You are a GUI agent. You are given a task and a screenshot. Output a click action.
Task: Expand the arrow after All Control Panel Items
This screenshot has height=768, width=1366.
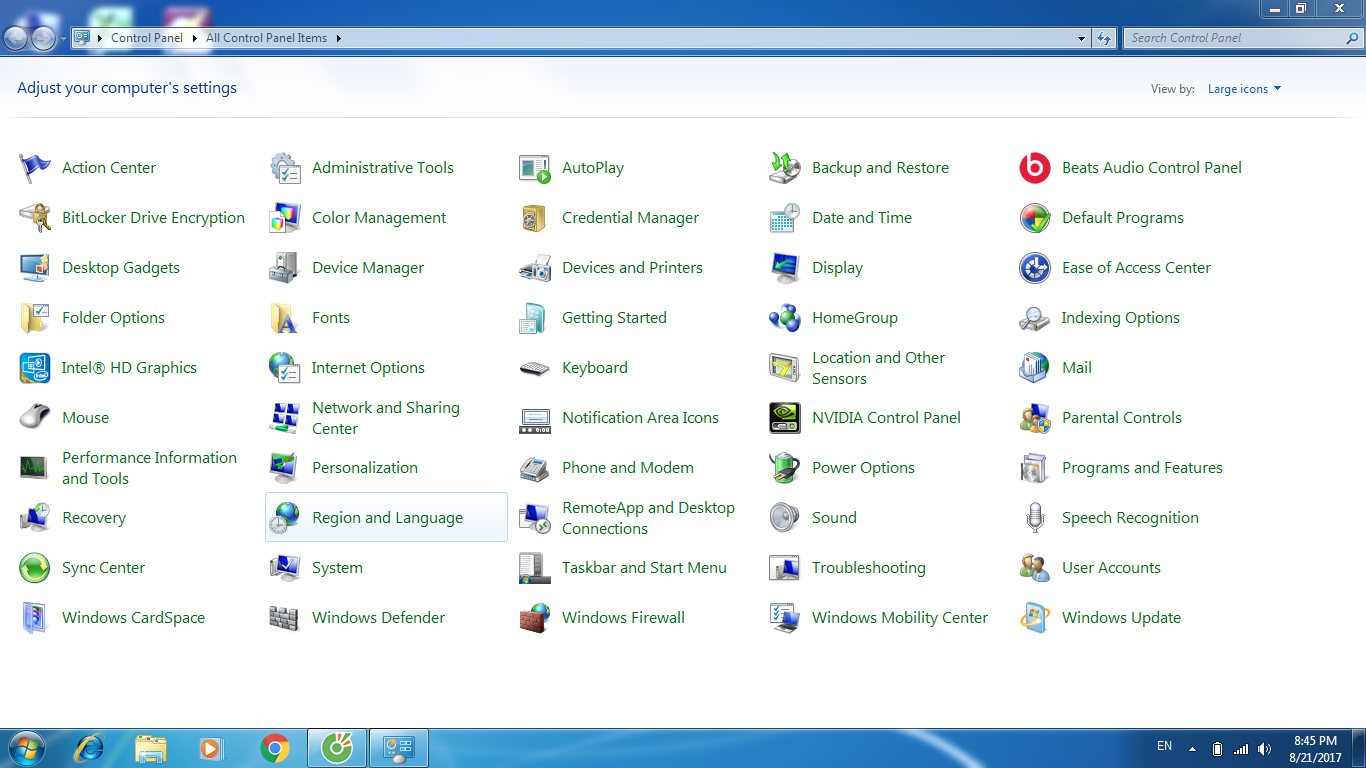click(x=338, y=38)
